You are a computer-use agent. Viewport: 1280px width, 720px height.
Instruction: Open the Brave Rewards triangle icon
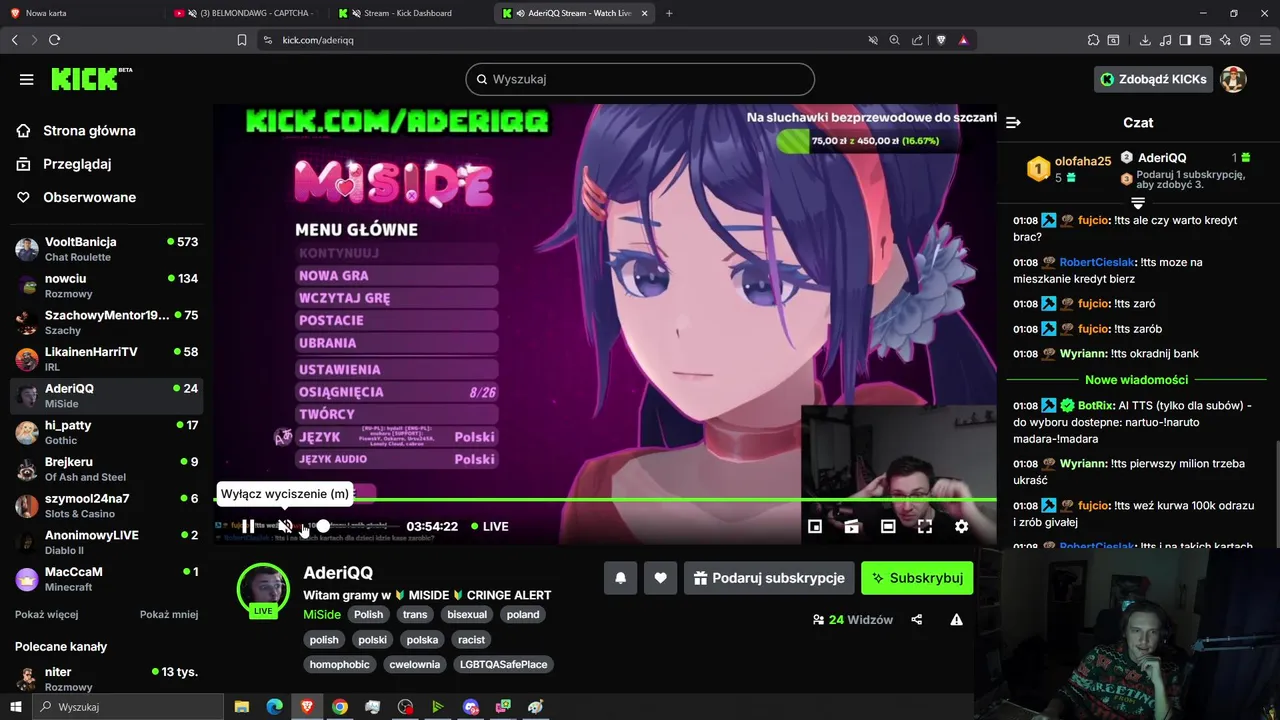coord(963,40)
